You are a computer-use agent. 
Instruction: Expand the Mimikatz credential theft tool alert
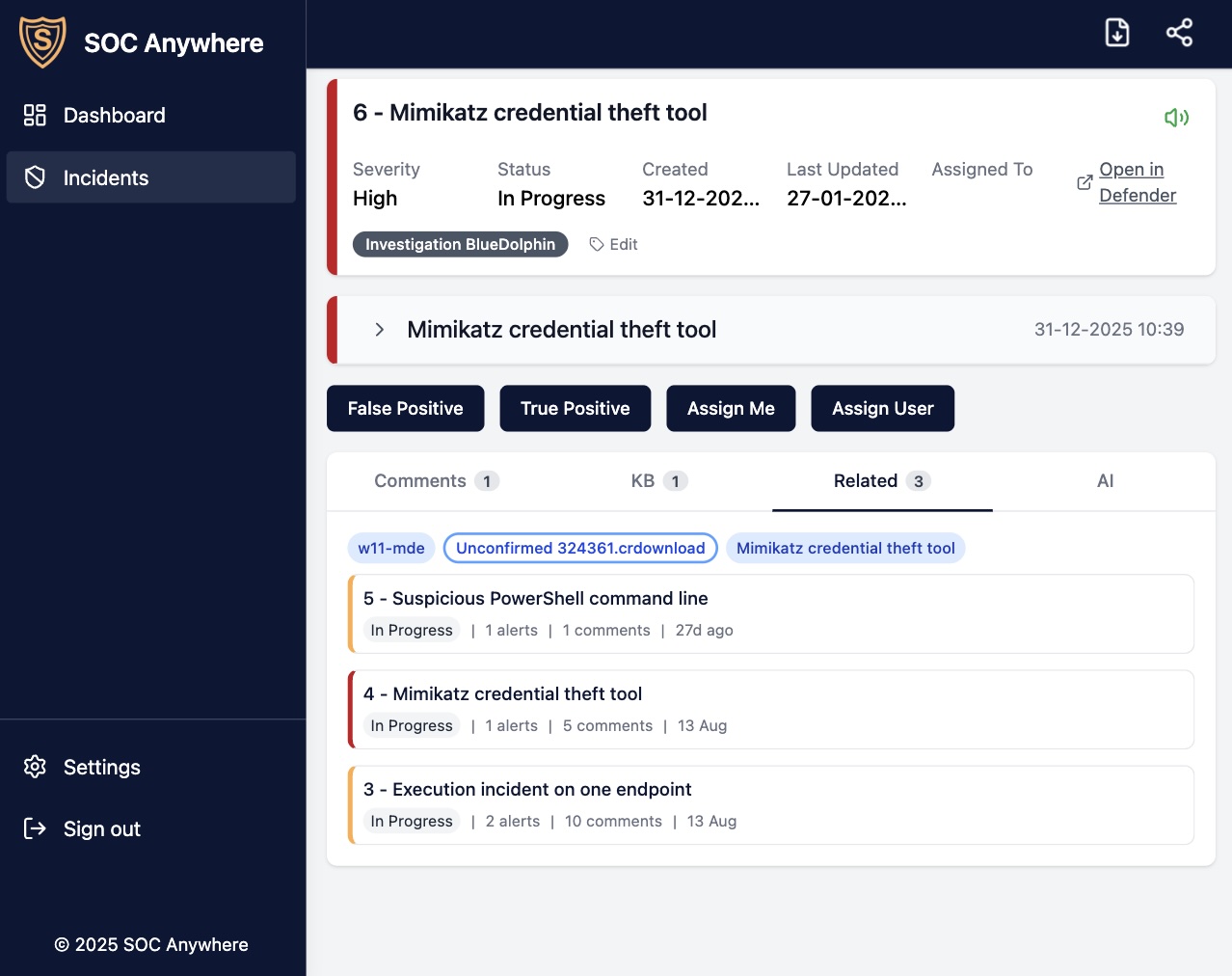click(x=380, y=329)
